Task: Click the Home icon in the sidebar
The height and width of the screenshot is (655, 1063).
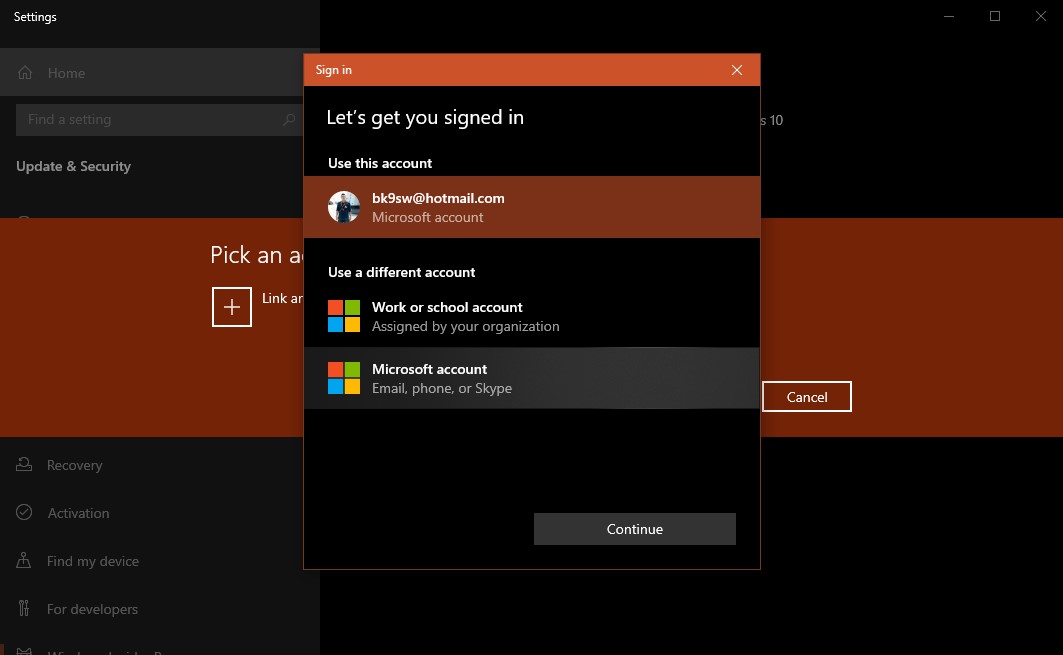Action: click(25, 73)
